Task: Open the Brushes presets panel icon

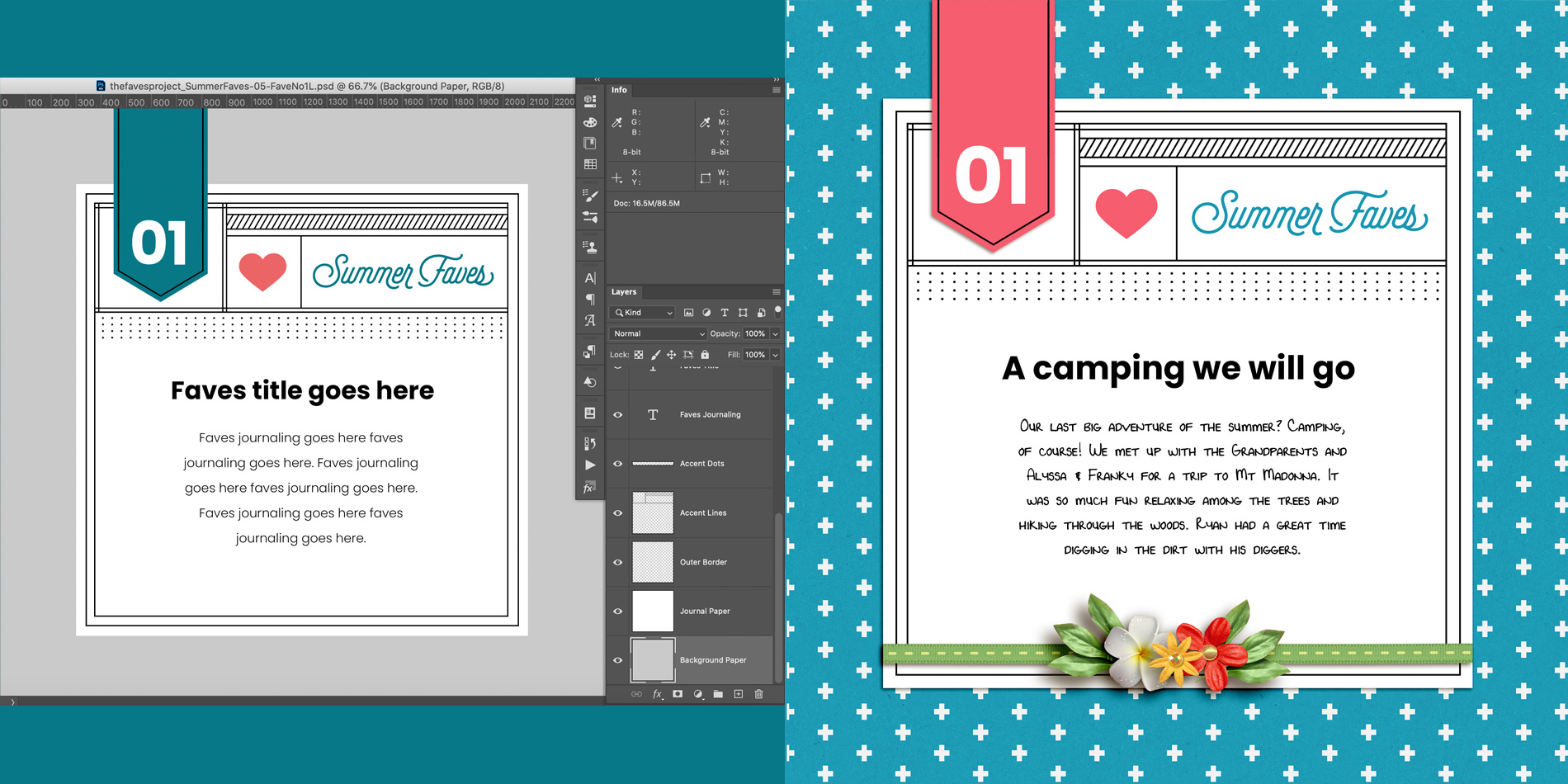Action: [x=590, y=217]
